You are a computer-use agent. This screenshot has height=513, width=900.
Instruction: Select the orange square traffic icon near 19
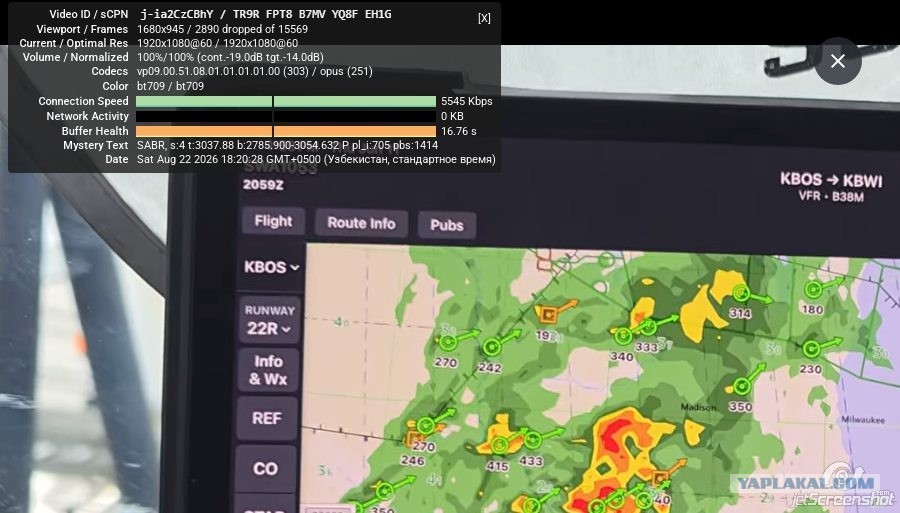coord(548,314)
